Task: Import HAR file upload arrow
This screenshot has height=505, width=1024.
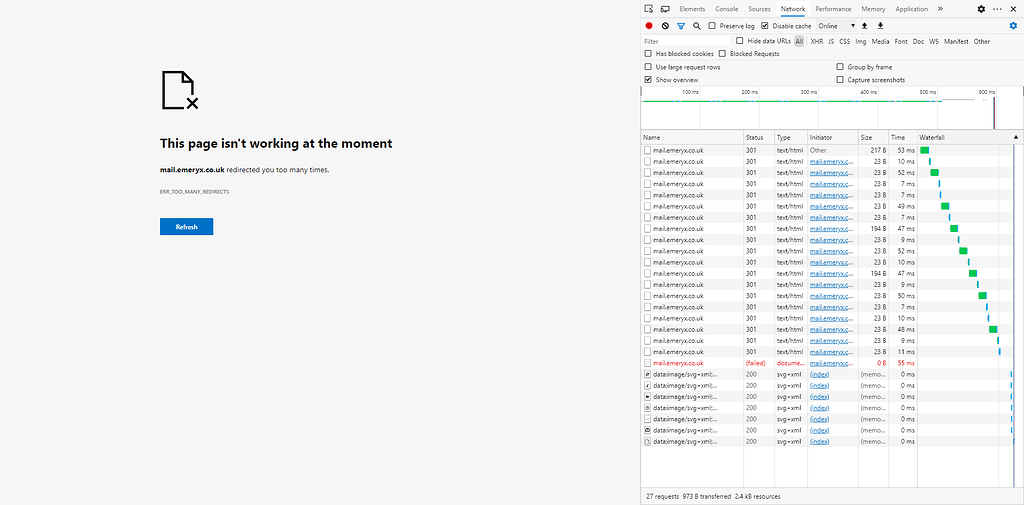Action: (x=865, y=26)
